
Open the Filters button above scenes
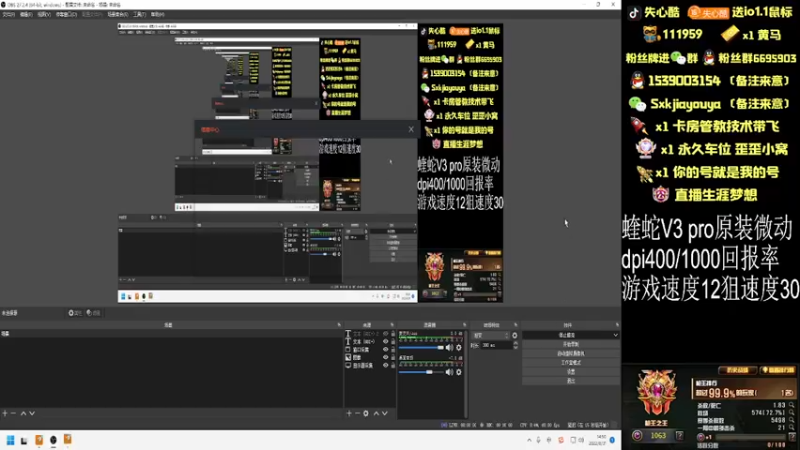[93, 313]
